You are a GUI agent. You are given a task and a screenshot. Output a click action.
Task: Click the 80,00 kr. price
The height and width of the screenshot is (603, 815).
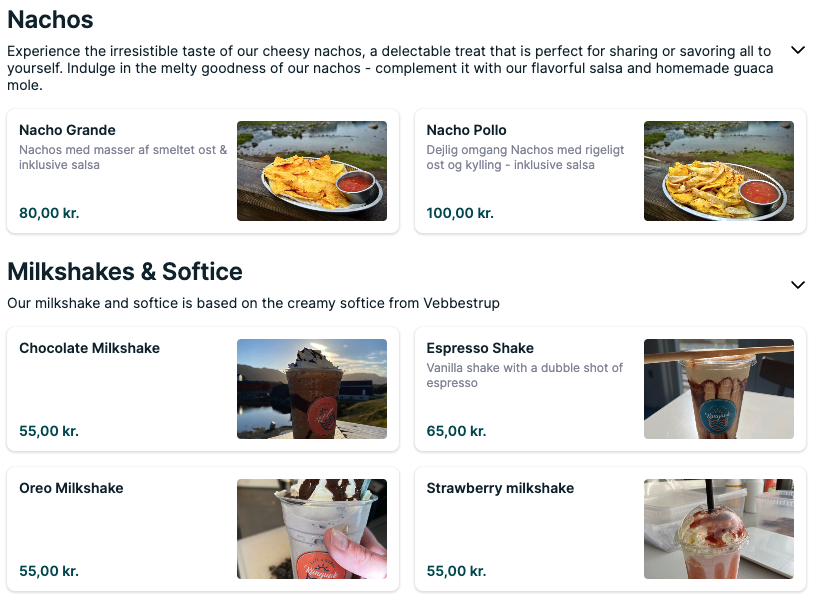tap(49, 213)
